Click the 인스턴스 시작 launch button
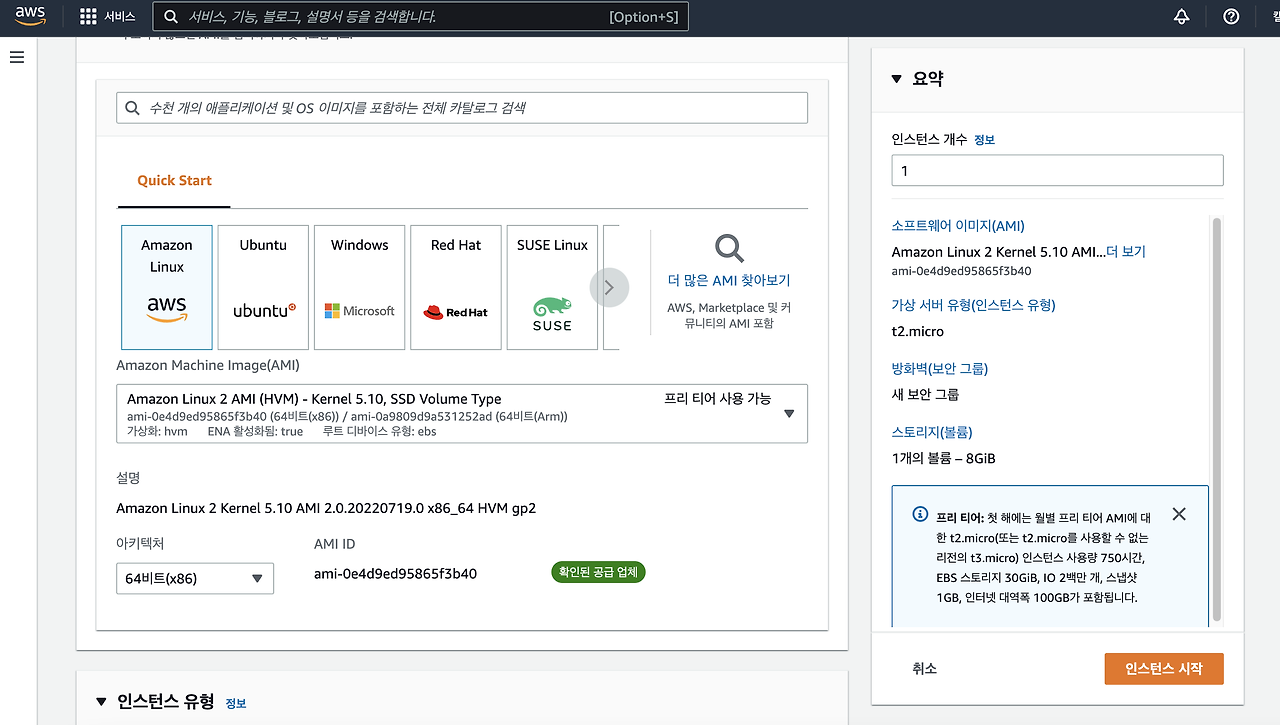The image size is (1280, 725). tap(1164, 669)
